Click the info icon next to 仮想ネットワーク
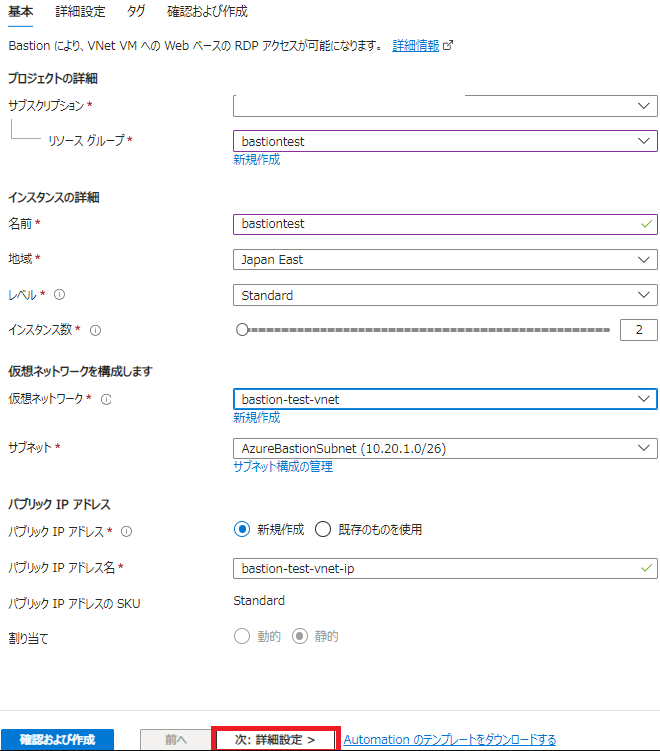660x751 pixels. (106, 399)
